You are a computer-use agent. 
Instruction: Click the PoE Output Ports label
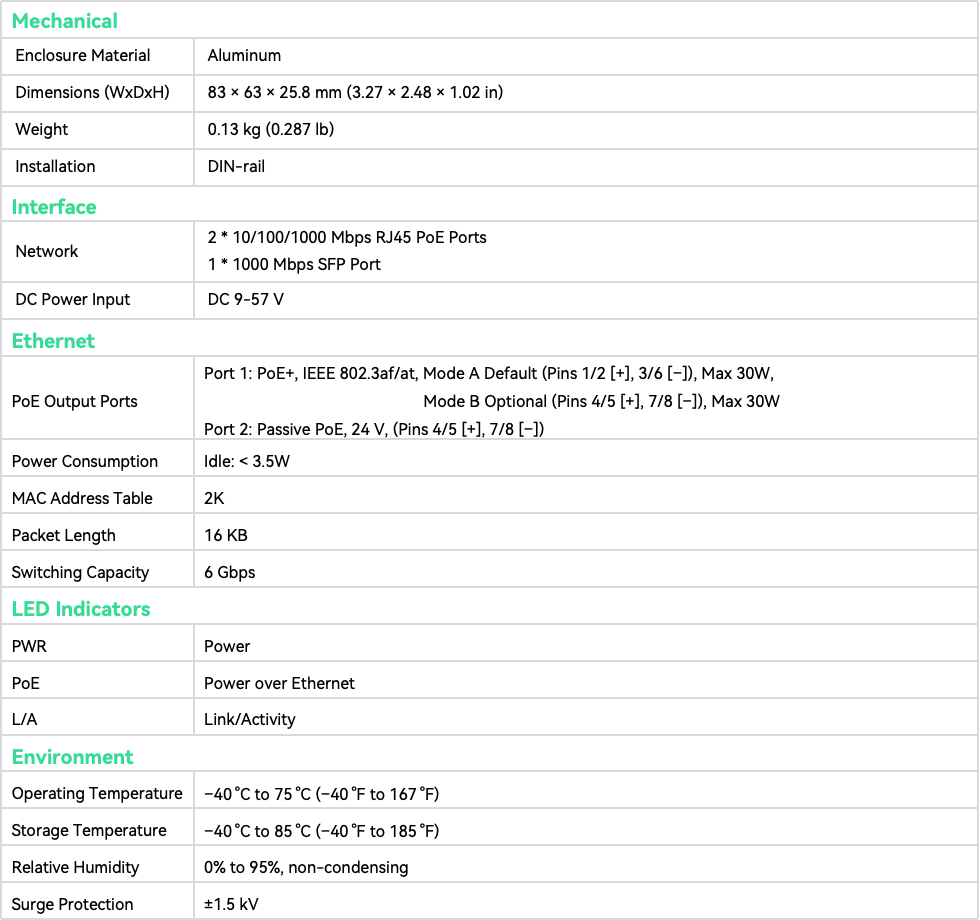point(75,401)
